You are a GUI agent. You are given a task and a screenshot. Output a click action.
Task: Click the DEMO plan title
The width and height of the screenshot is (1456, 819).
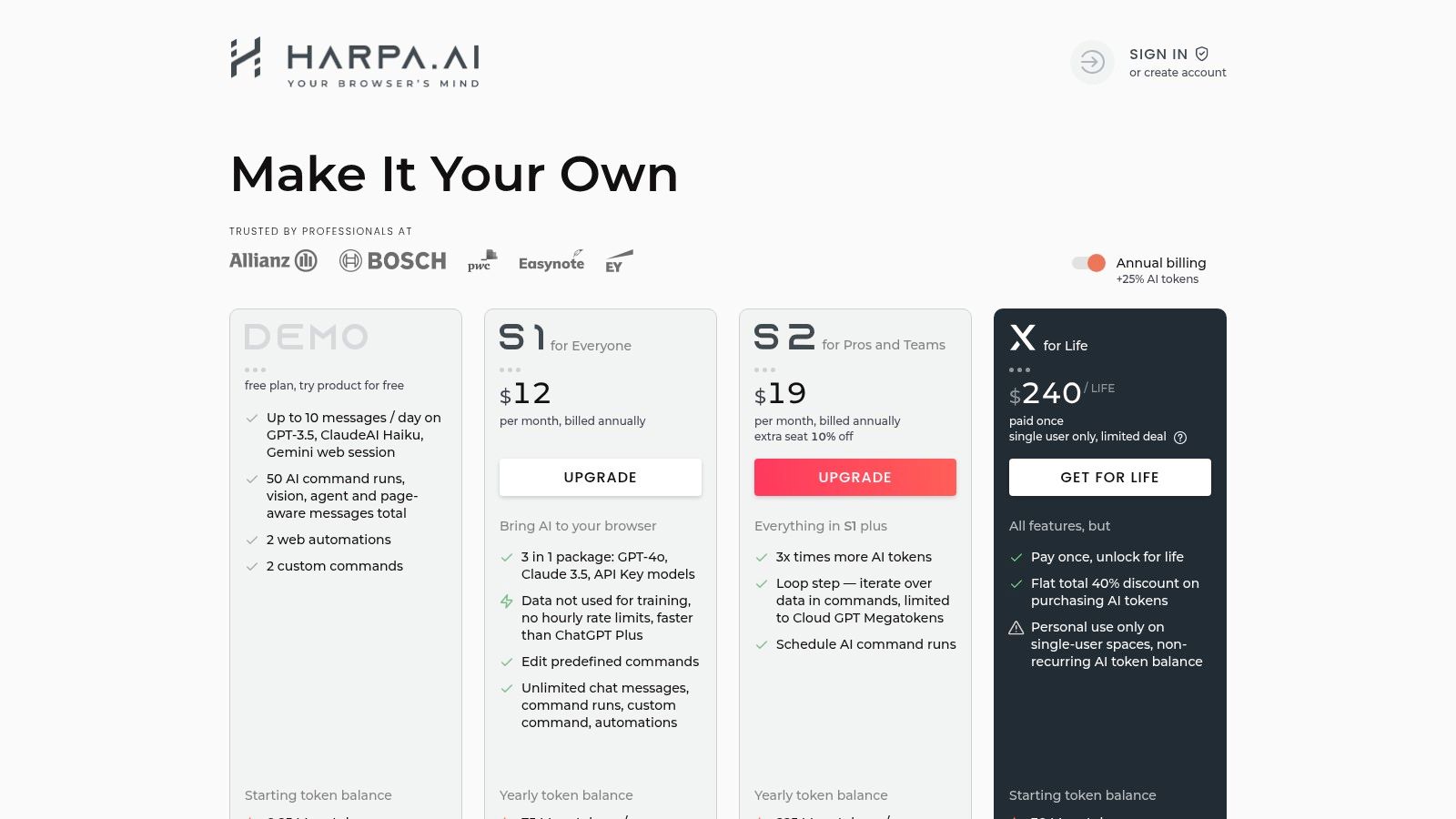[x=307, y=338]
